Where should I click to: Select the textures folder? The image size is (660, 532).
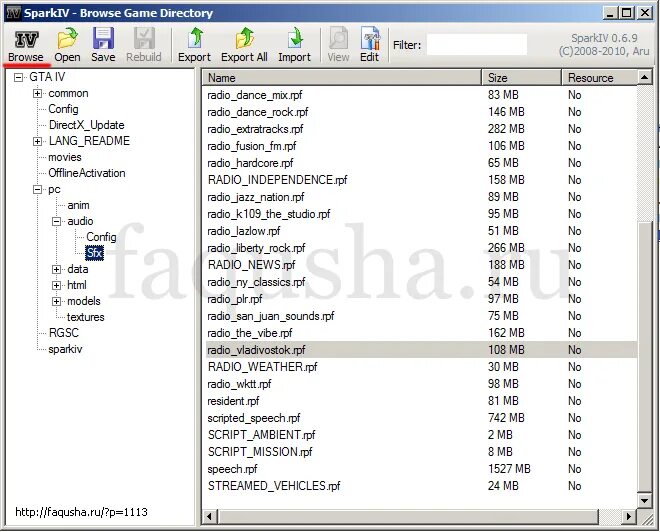click(85, 317)
